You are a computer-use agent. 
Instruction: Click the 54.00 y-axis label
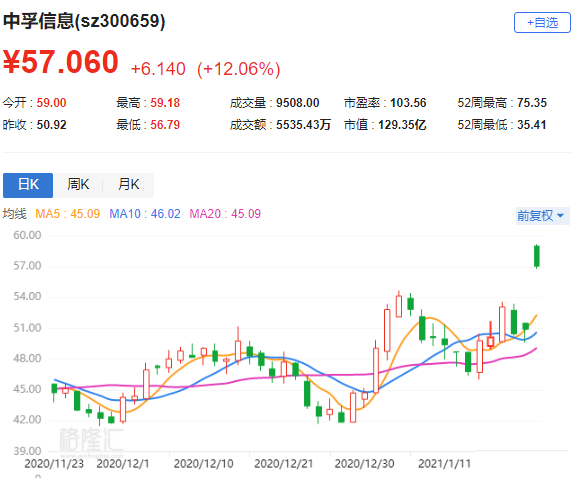[x=27, y=296]
